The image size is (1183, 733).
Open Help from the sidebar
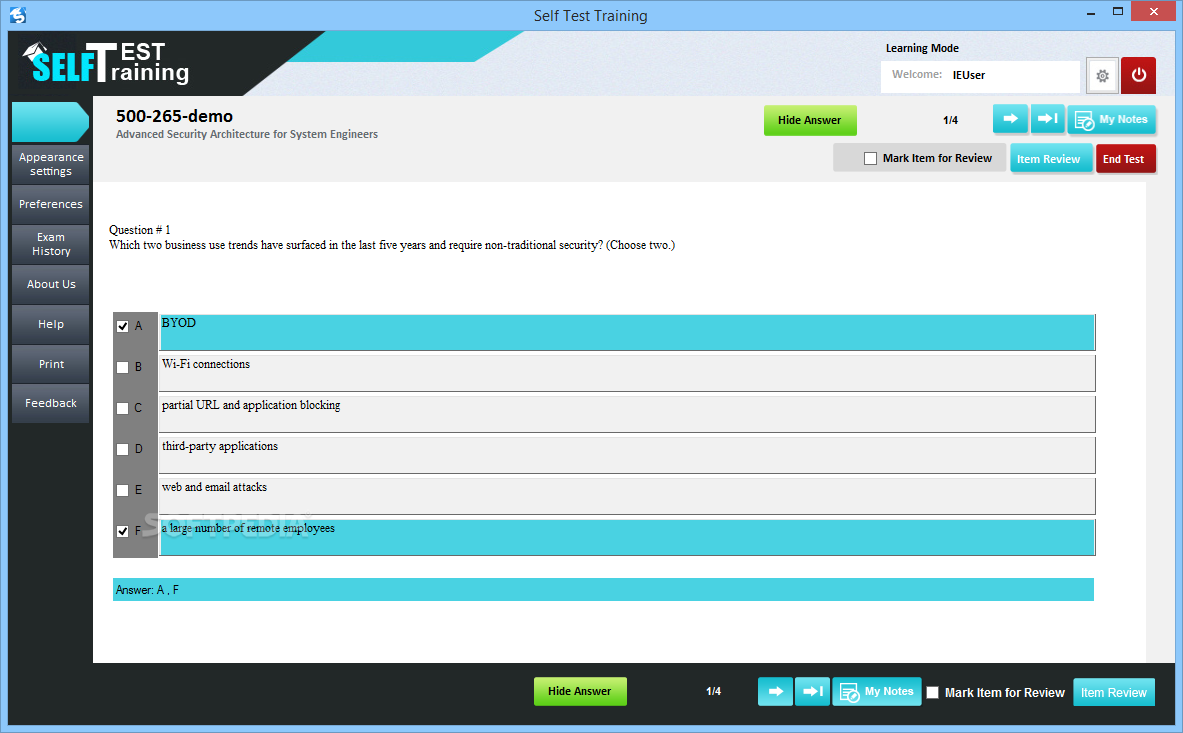point(51,324)
